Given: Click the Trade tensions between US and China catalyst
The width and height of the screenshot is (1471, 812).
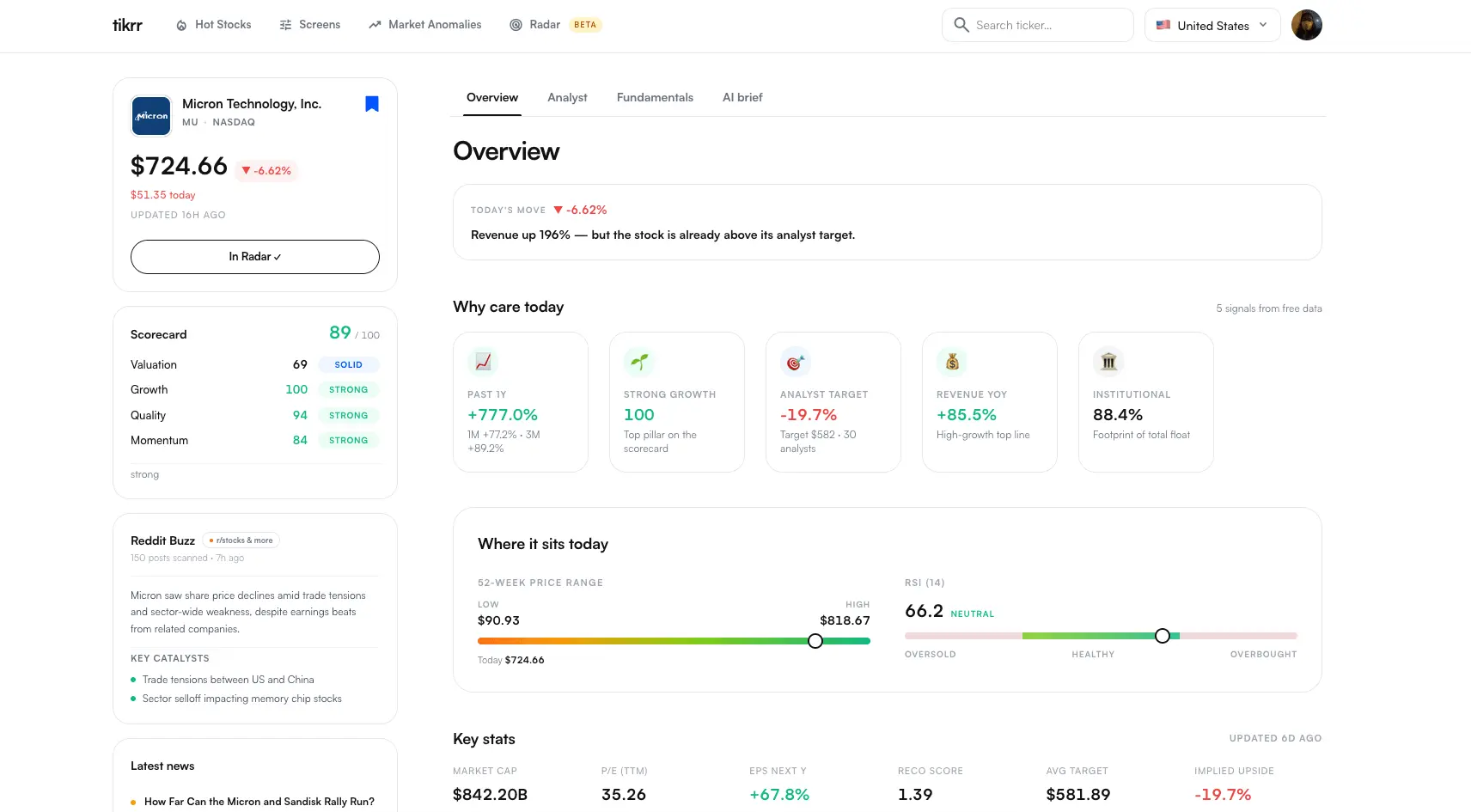Looking at the screenshot, I should (228, 680).
